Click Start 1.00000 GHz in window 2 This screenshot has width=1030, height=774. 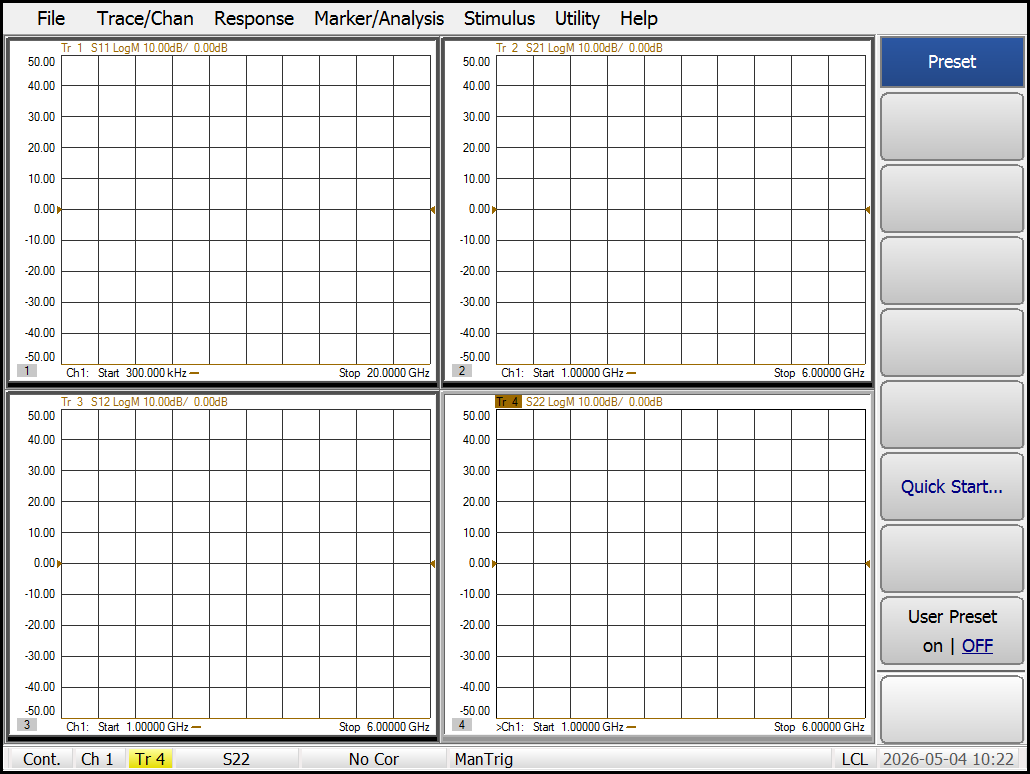[578, 373]
